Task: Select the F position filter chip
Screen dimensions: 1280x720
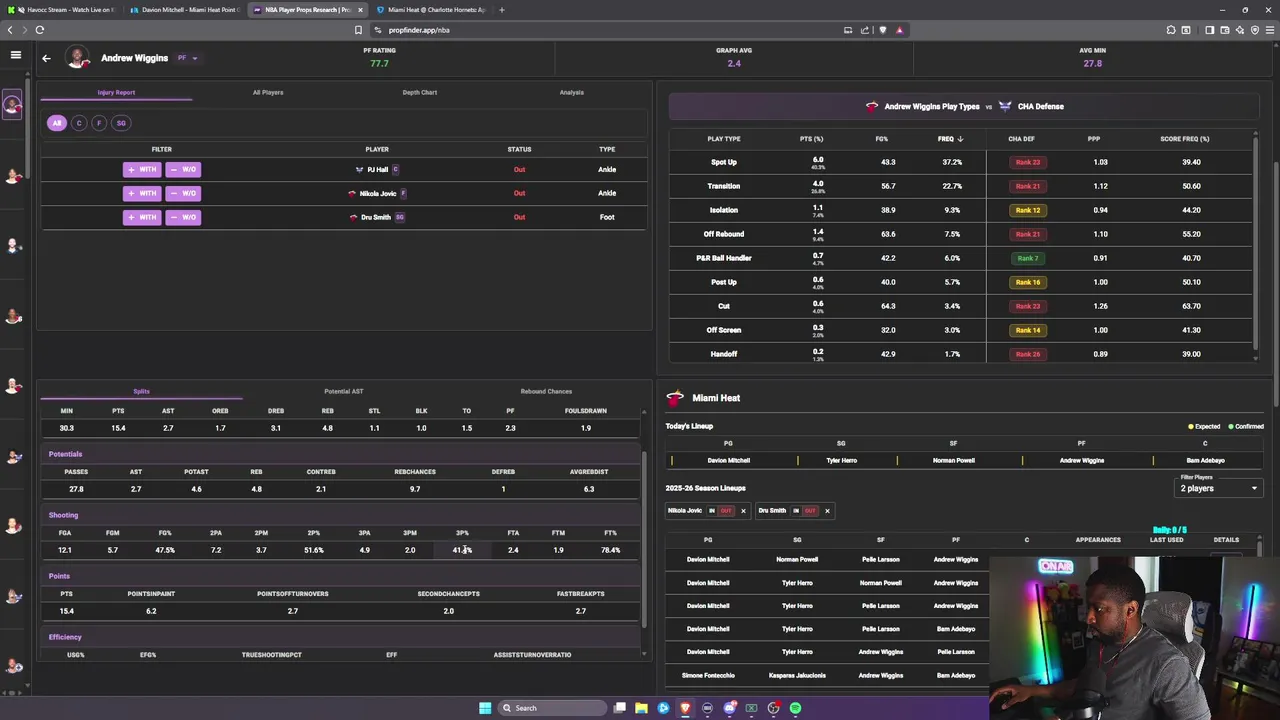Action: 99,123
